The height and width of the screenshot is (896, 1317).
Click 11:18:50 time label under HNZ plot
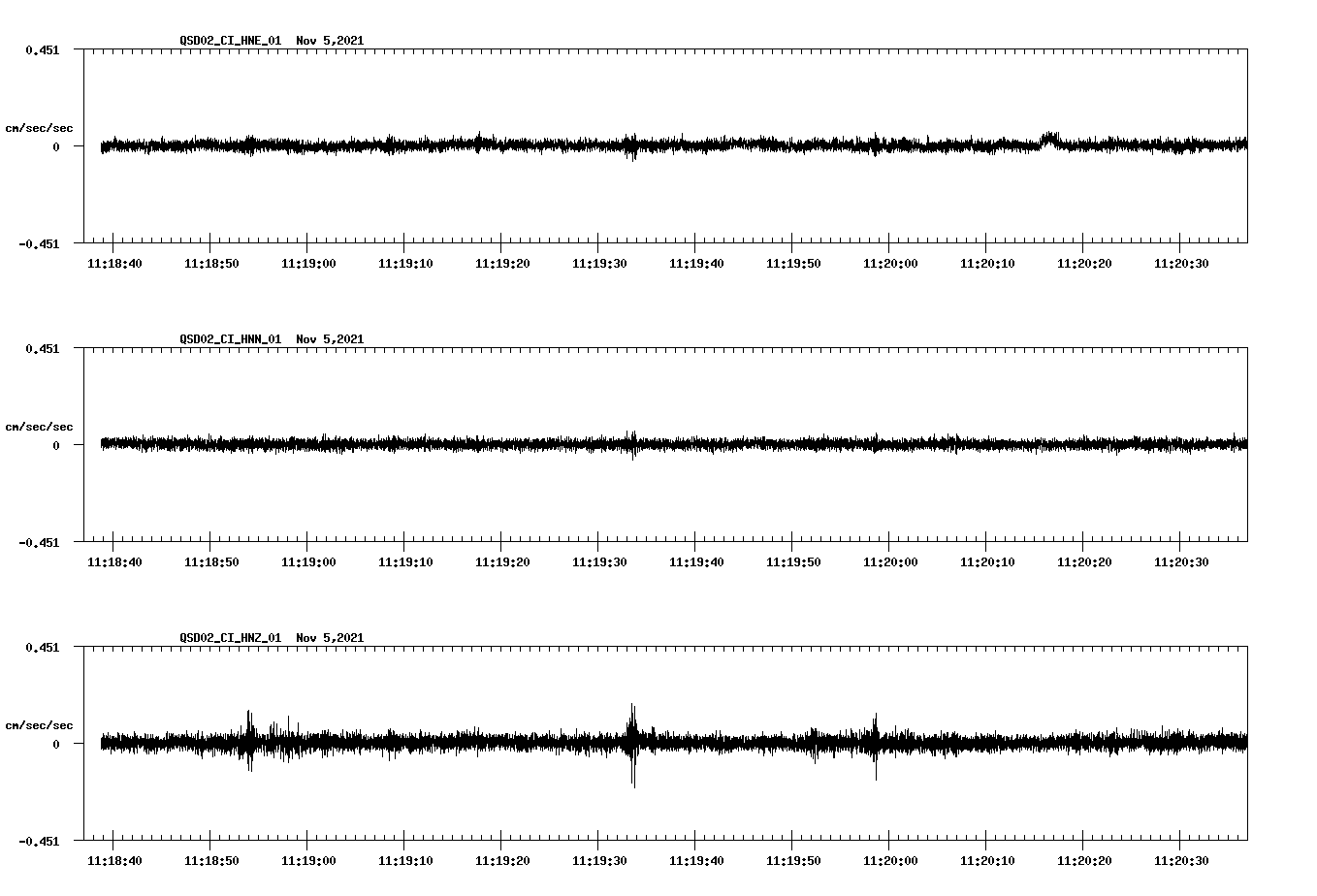211,861
